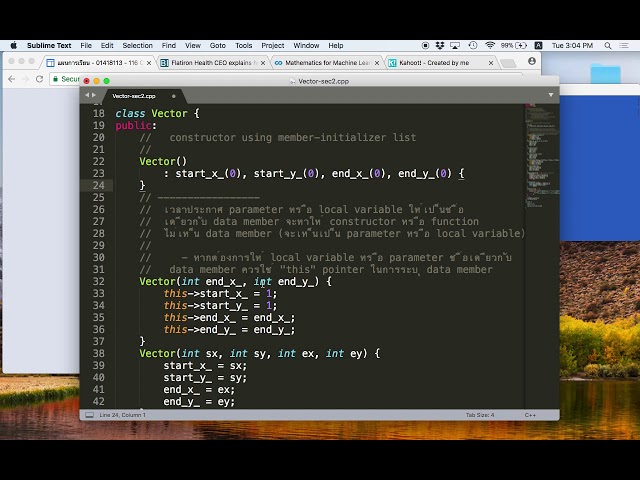Click Chrome's back arrow

tap(12, 79)
